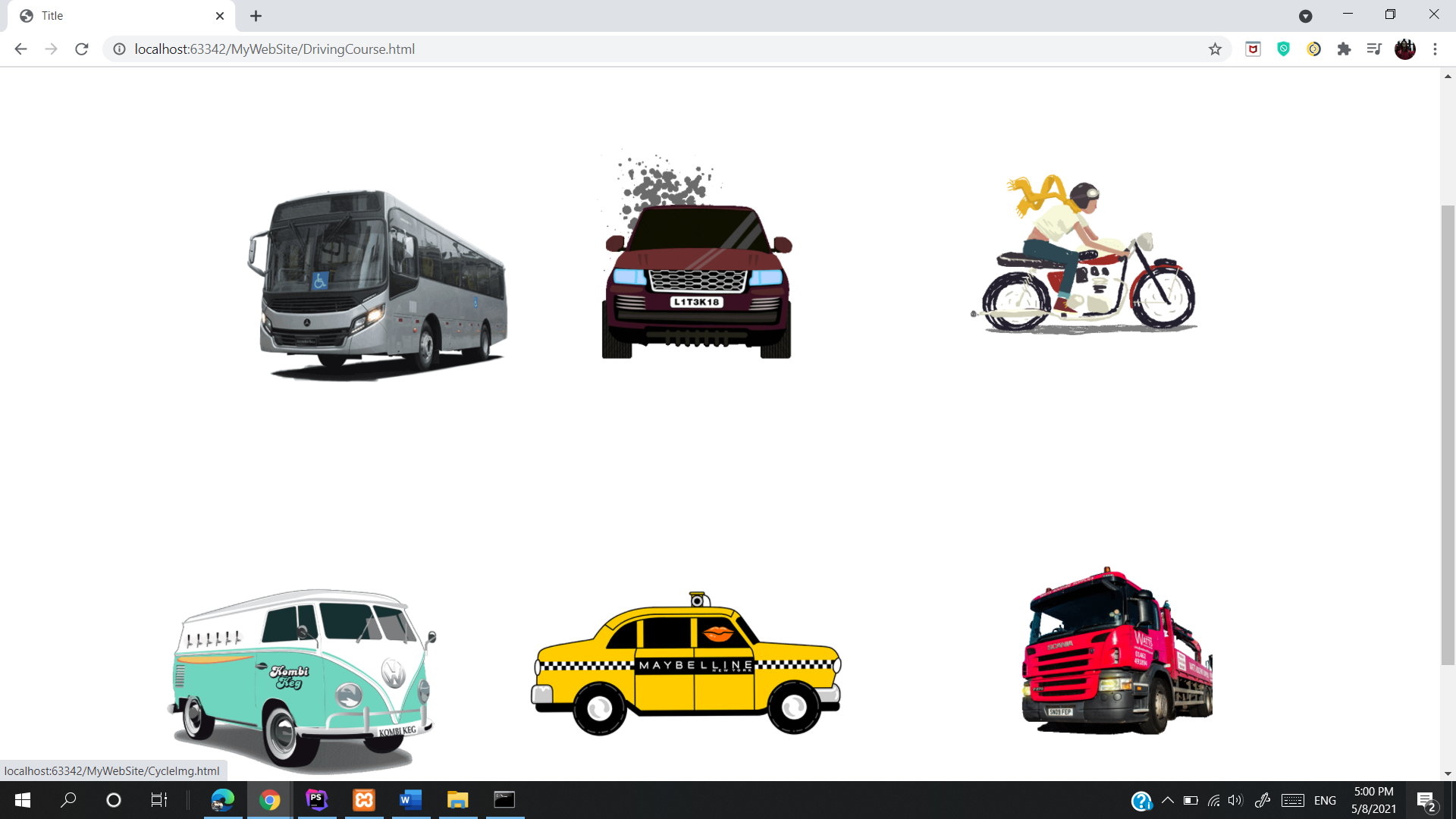
Task: Open the Windows Ink pen icon
Action: [1263, 800]
